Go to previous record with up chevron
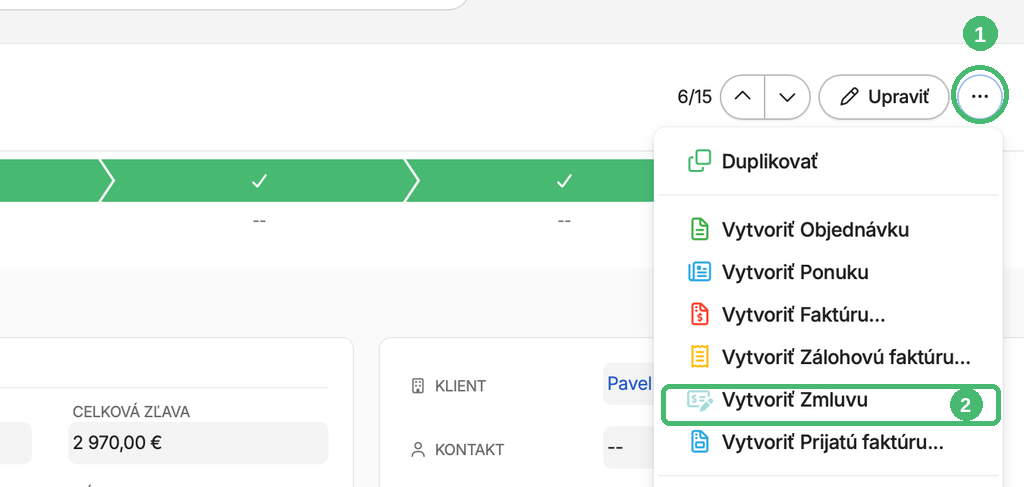The width and height of the screenshot is (1024, 487). tap(743, 97)
